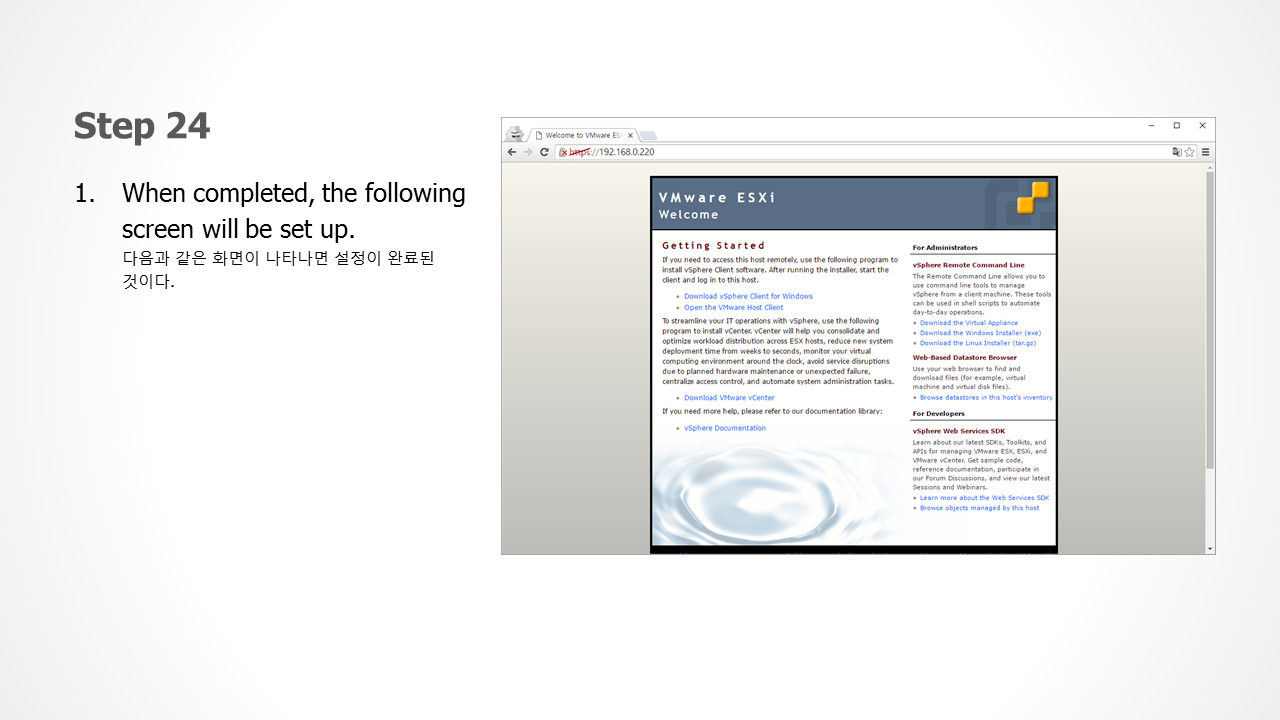Screen dimensions: 1280x720
Task: Click the vSphere Remote Command Line heading
Action: point(968,265)
